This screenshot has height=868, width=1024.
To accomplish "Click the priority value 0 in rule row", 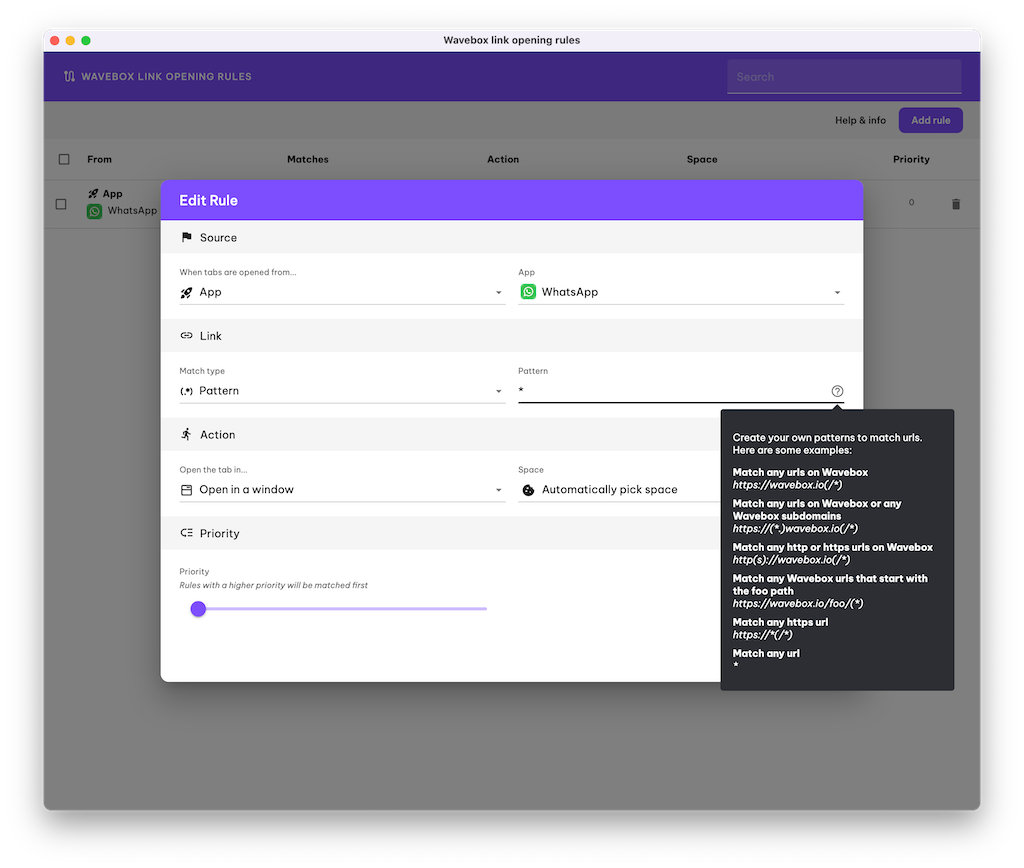I will [911, 202].
